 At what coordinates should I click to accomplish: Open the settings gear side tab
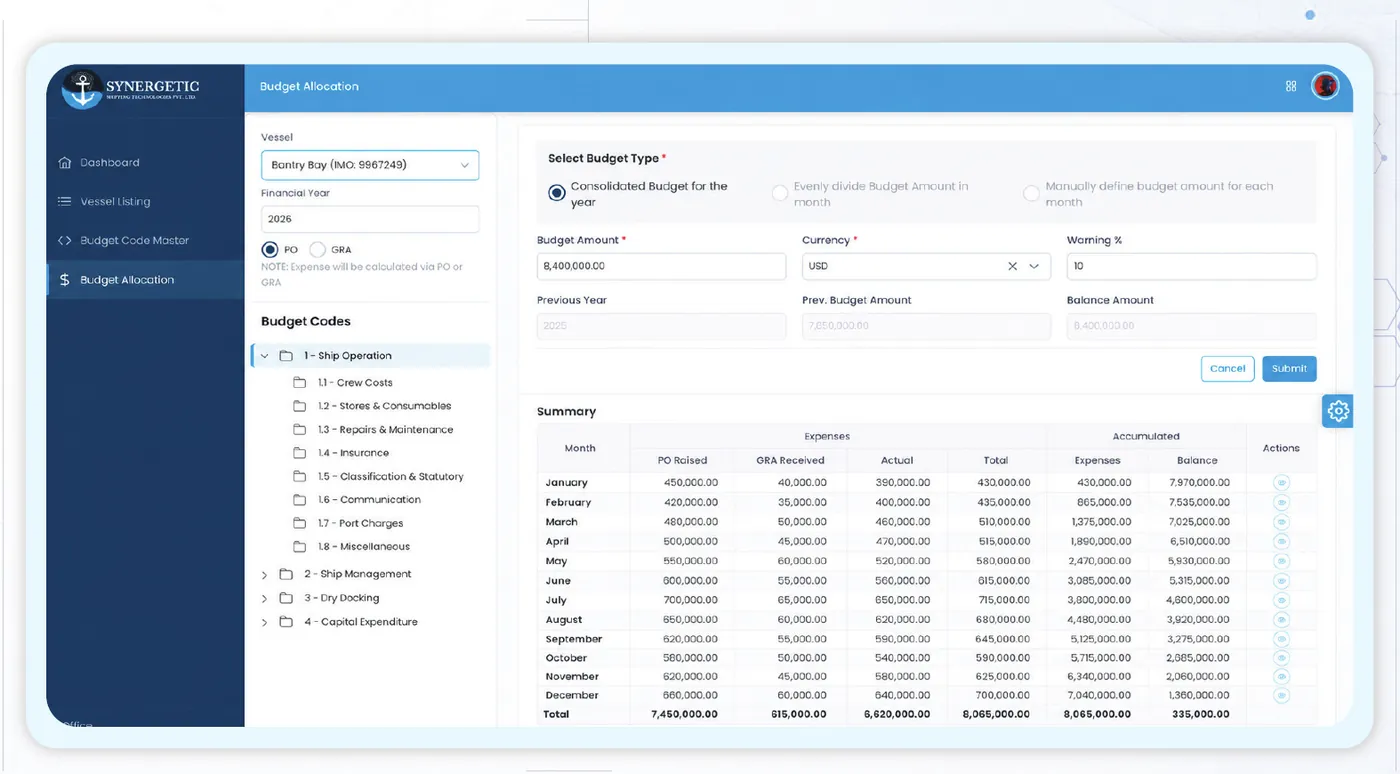(x=1338, y=411)
